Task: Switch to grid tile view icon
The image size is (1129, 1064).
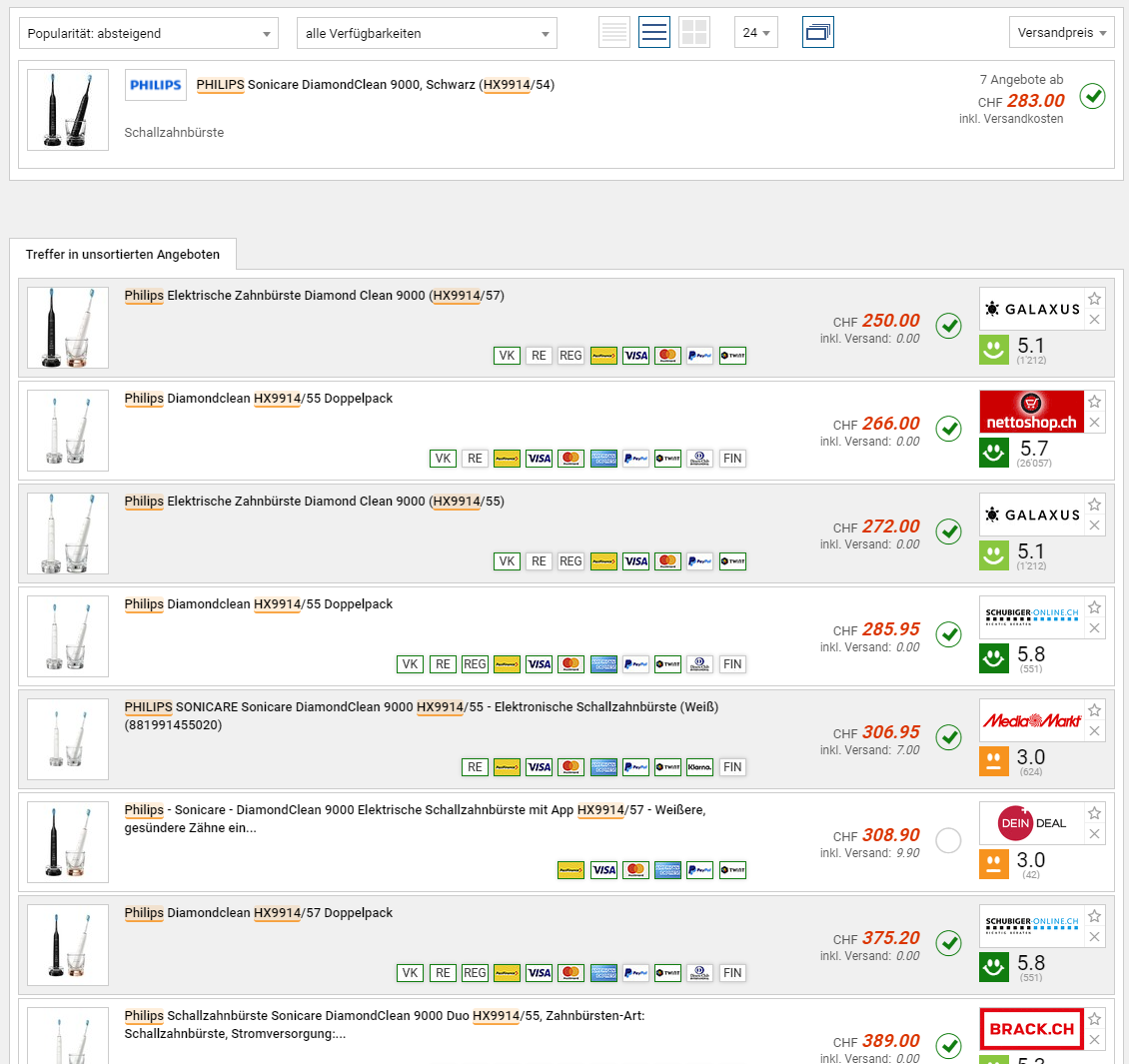Action: (x=694, y=32)
